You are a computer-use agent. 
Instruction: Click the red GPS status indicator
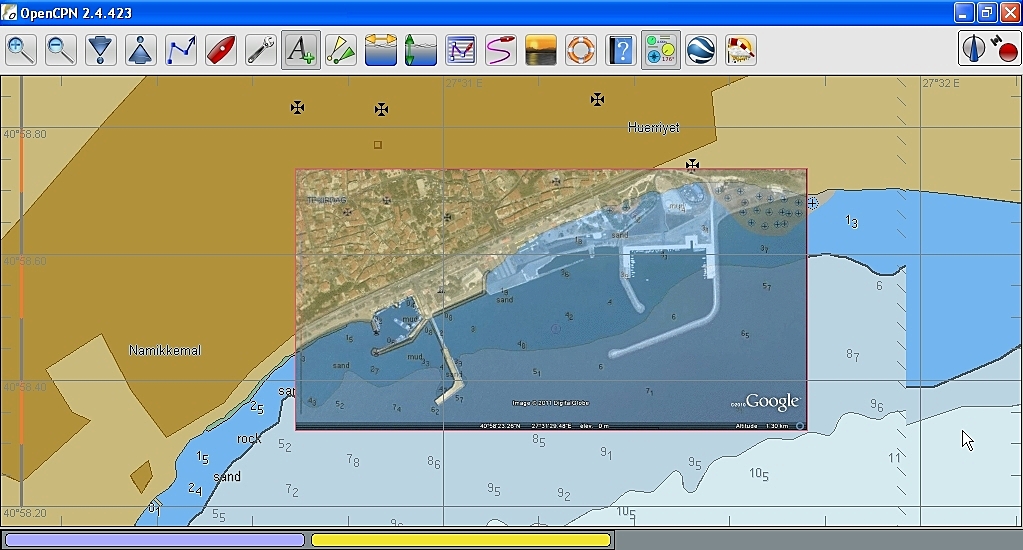click(x=1005, y=50)
